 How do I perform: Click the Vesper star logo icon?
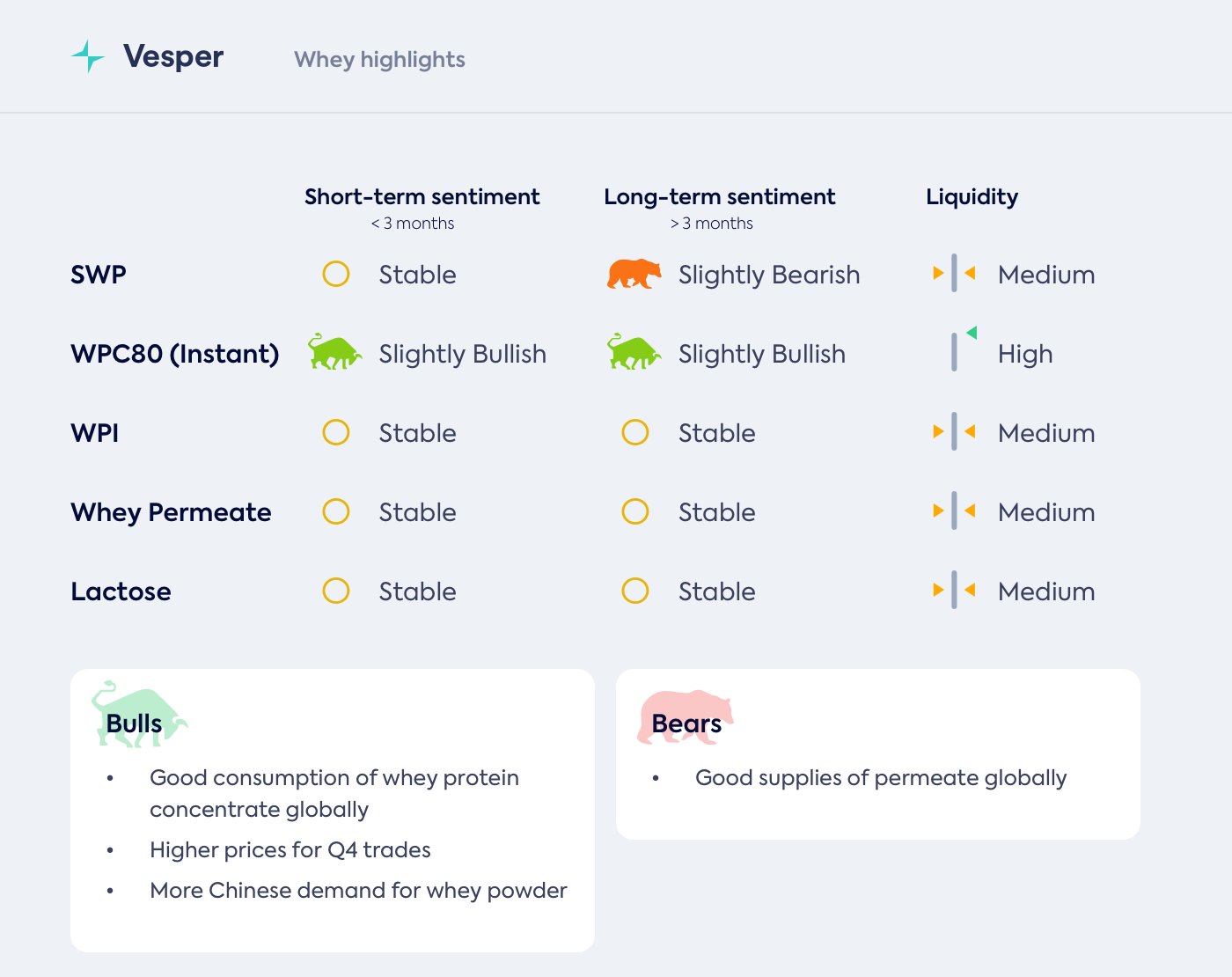pos(87,56)
